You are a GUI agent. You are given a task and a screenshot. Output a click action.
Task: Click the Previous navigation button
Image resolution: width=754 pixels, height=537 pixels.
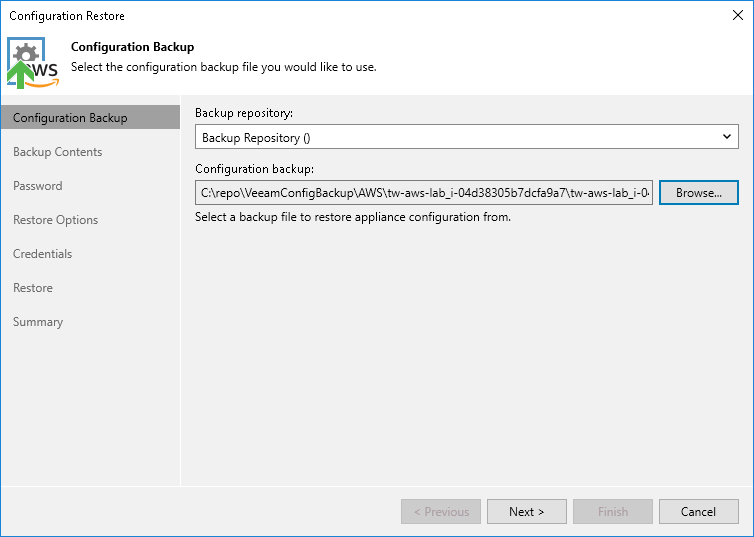pos(441,512)
